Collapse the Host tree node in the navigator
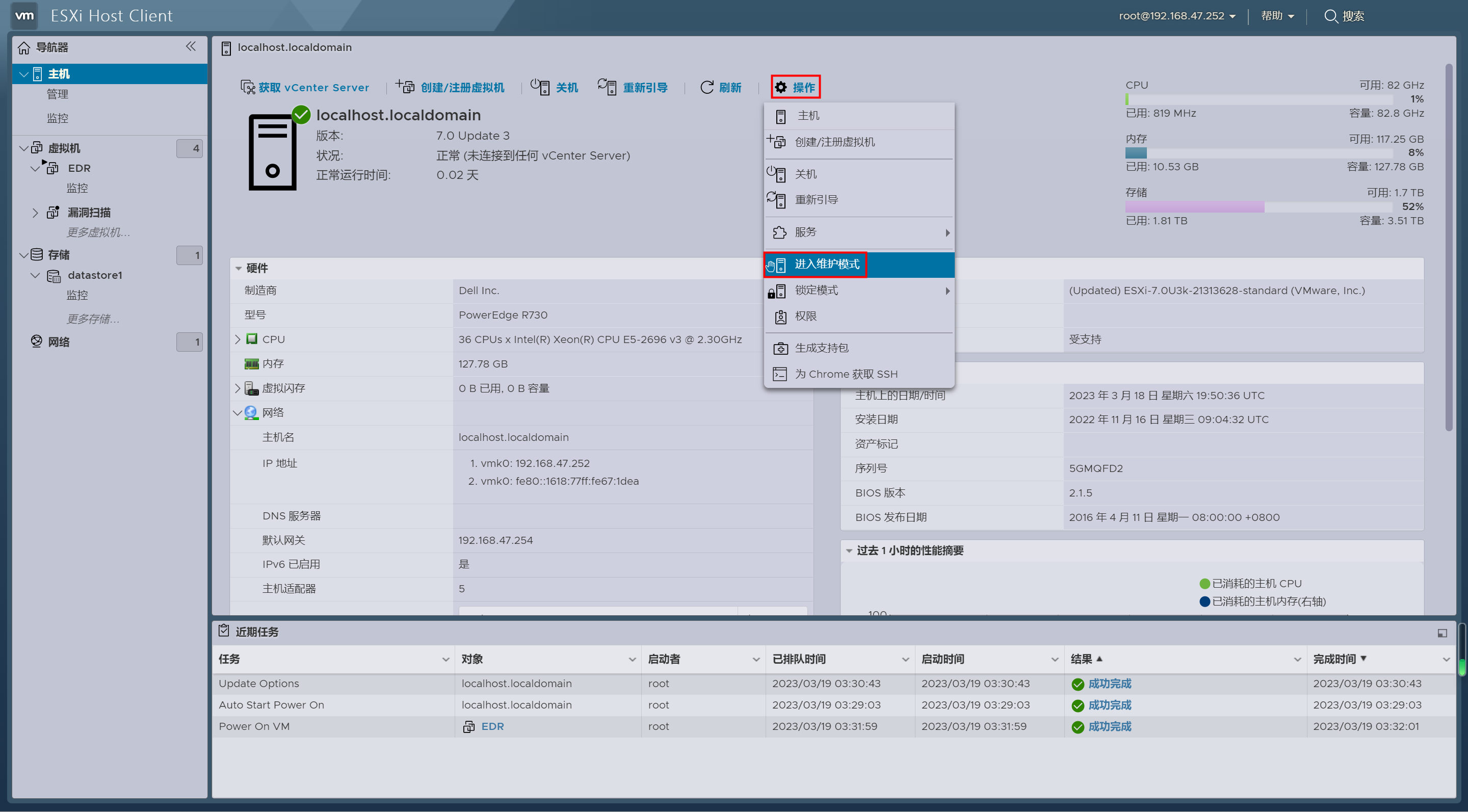Image resolution: width=1468 pixels, height=812 pixels. click(24, 74)
